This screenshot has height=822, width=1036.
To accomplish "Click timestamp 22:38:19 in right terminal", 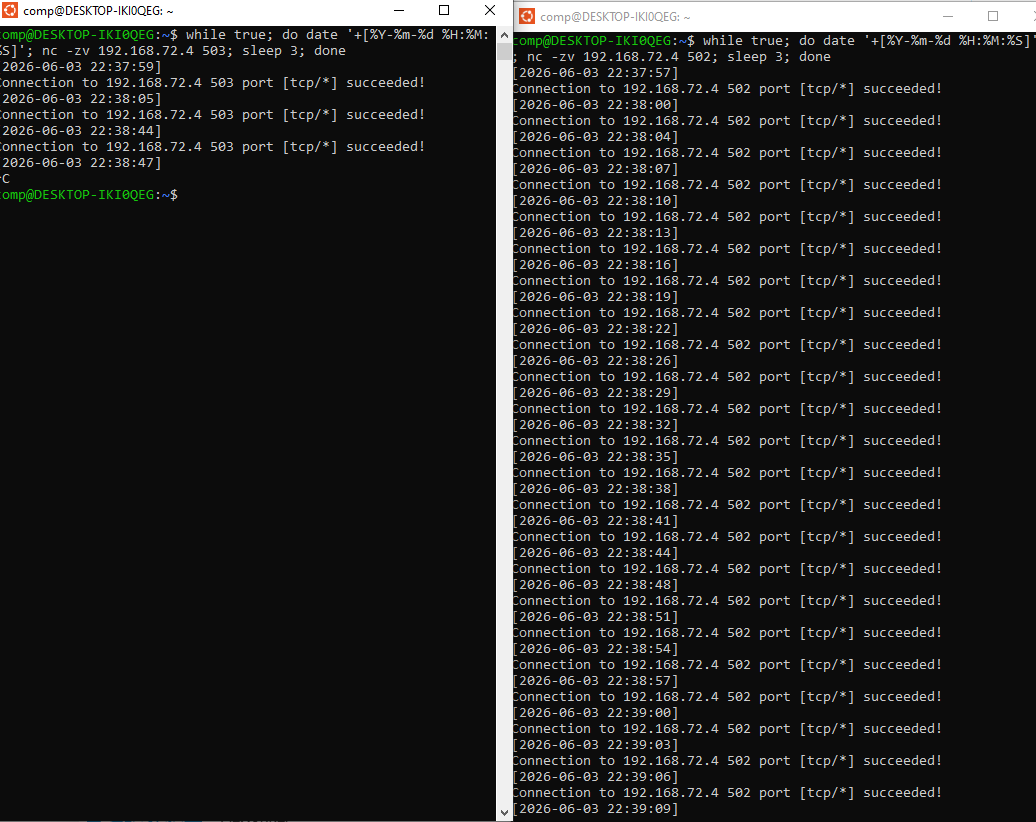I will click(x=596, y=297).
